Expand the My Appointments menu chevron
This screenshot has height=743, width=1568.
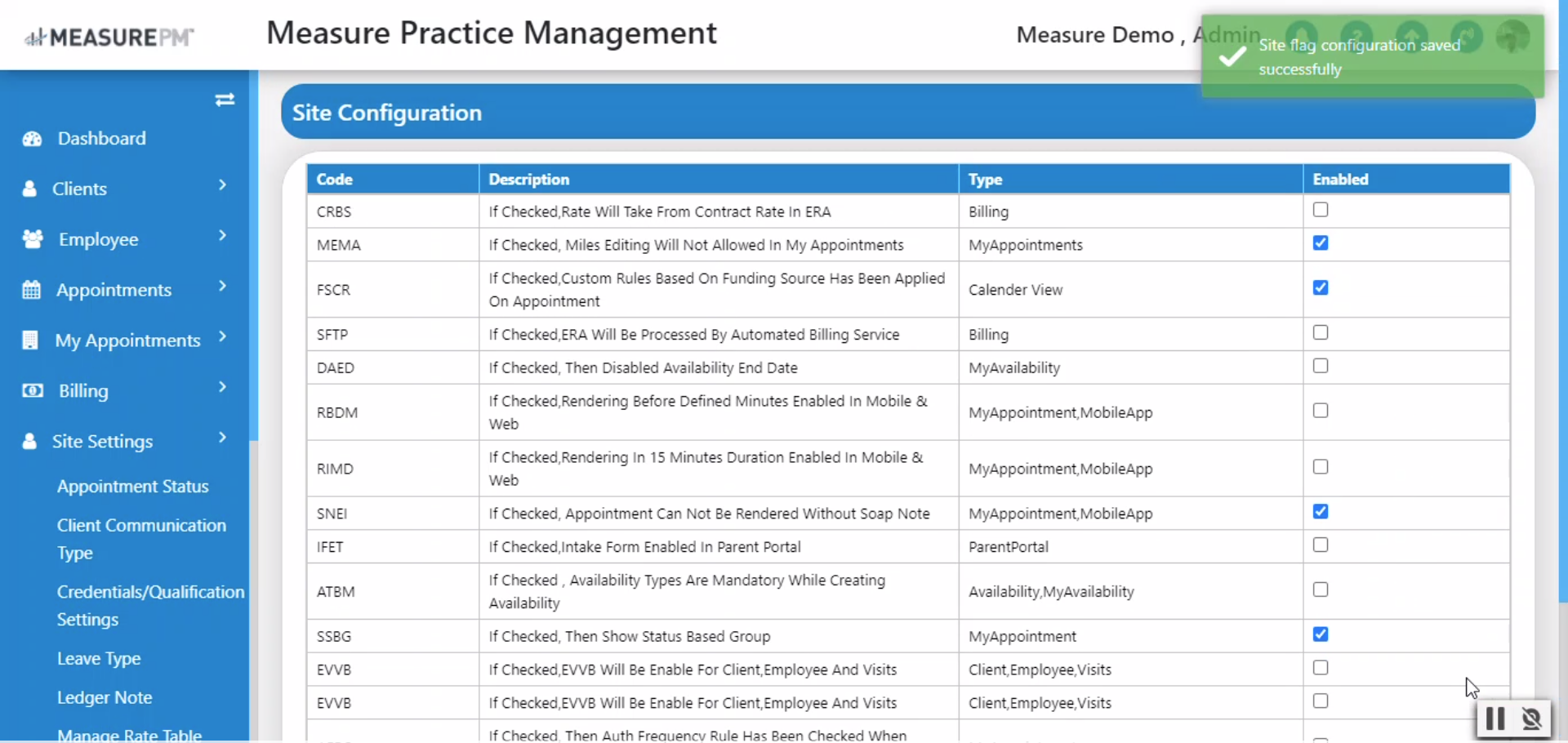(x=222, y=337)
